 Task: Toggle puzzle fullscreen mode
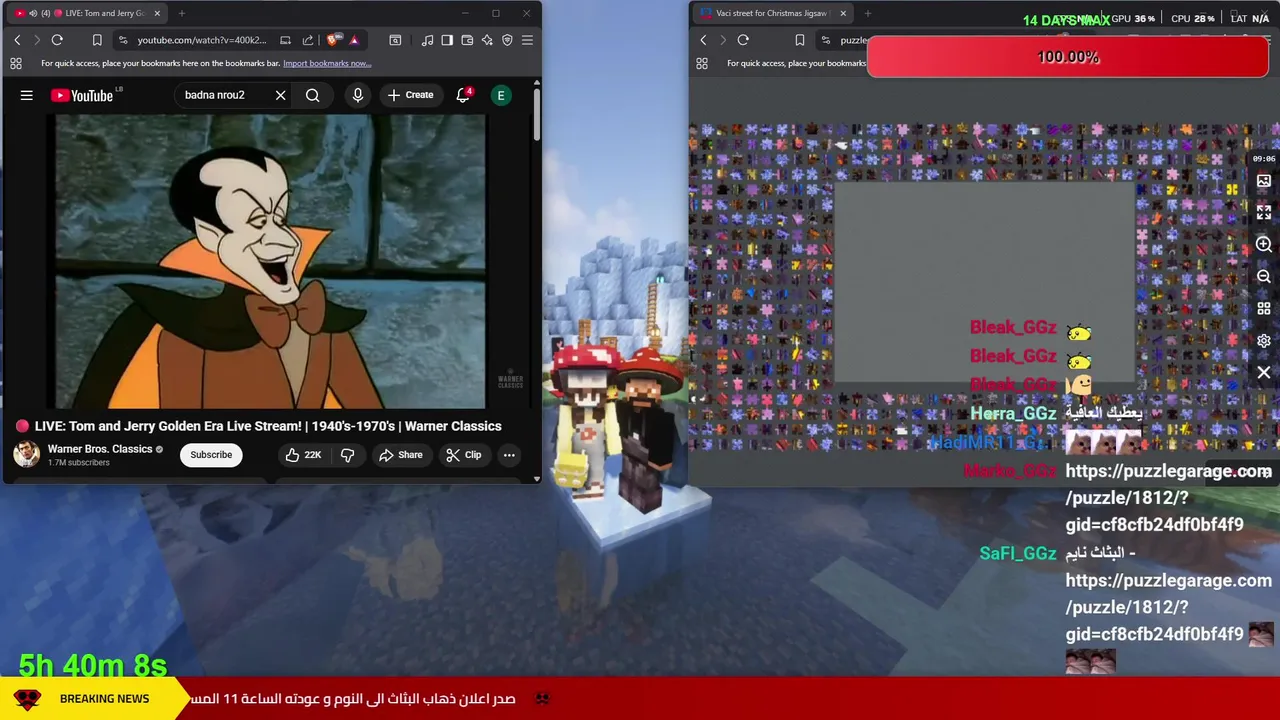click(x=1264, y=213)
